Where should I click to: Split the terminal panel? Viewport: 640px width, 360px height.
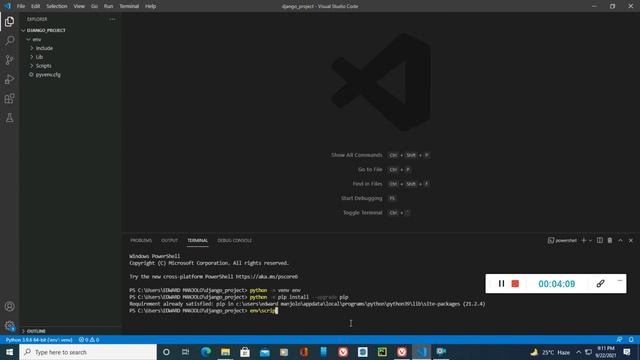(x=600, y=240)
